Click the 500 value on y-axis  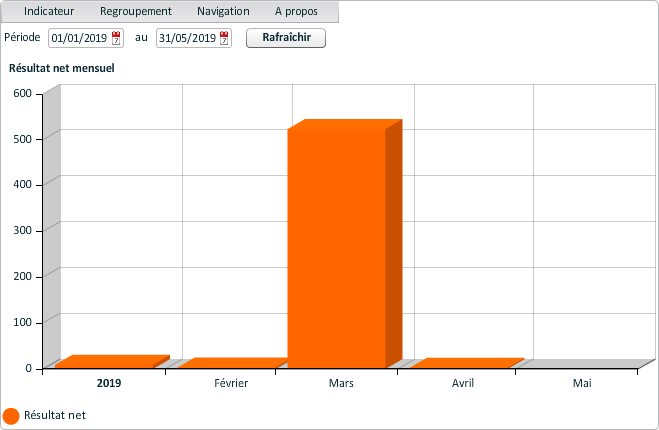22,139
